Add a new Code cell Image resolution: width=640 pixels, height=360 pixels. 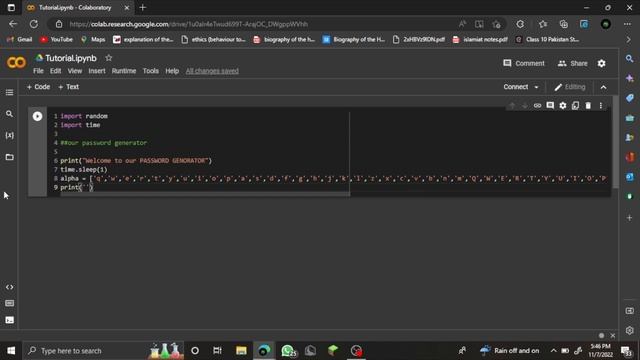click(38, 87)
